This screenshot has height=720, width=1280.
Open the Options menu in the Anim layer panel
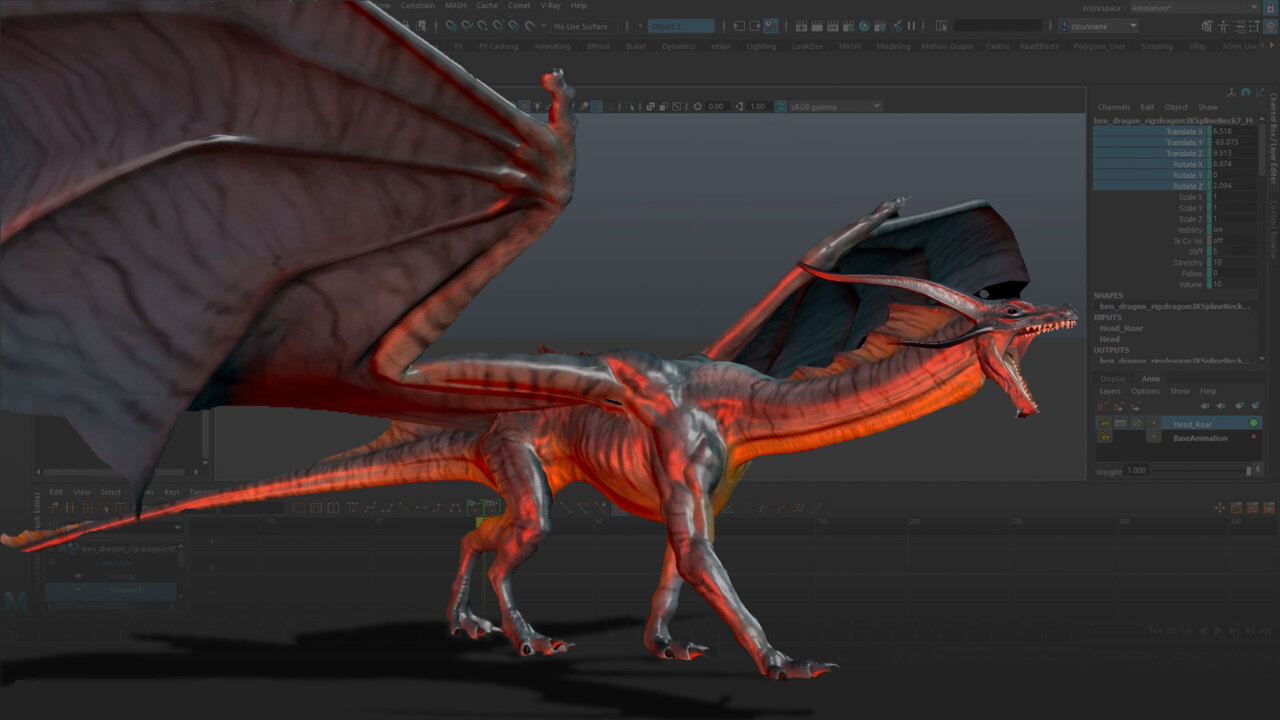click(1145, 391)
